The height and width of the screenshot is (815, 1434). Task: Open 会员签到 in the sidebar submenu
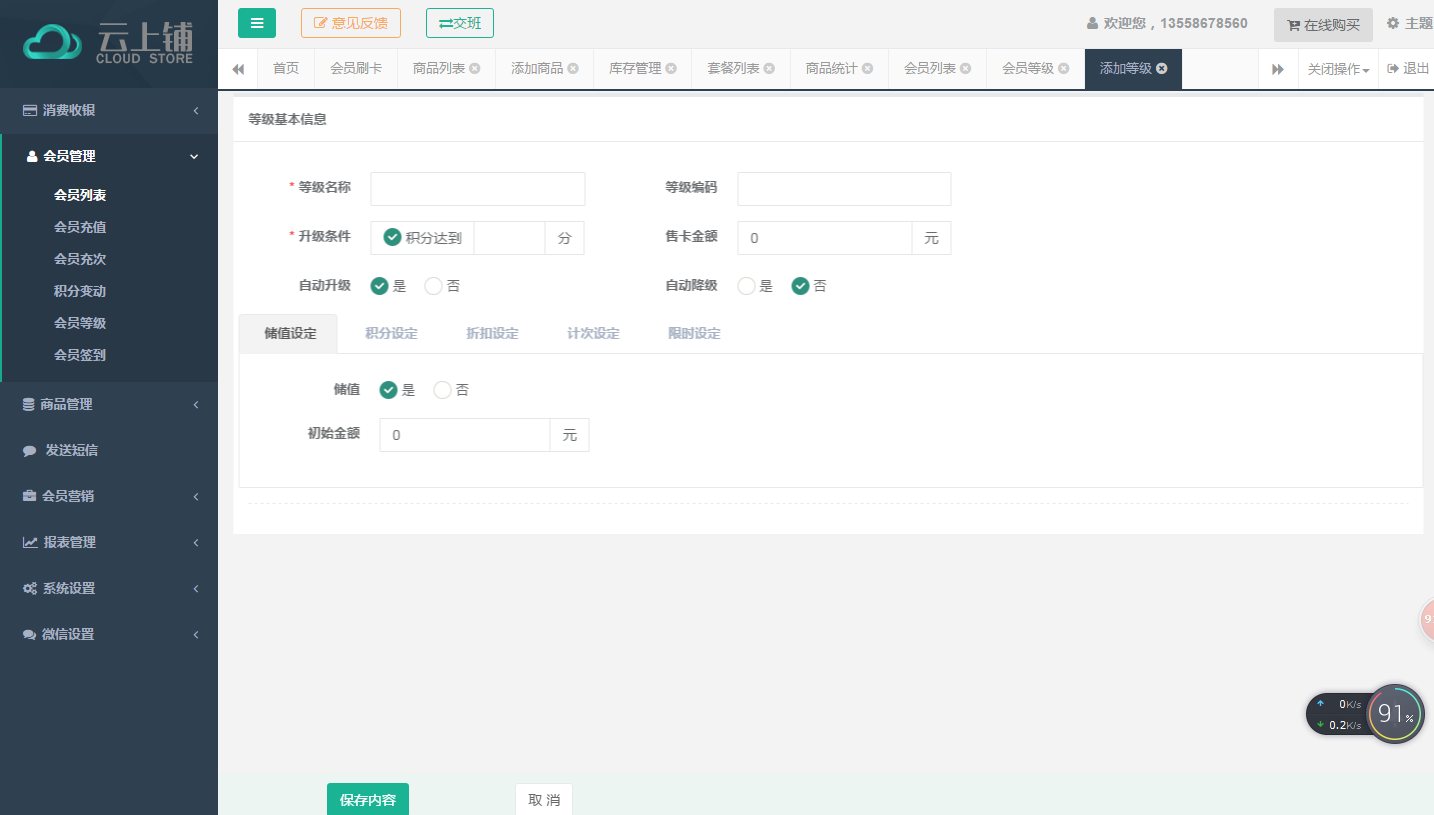[80, 355]
